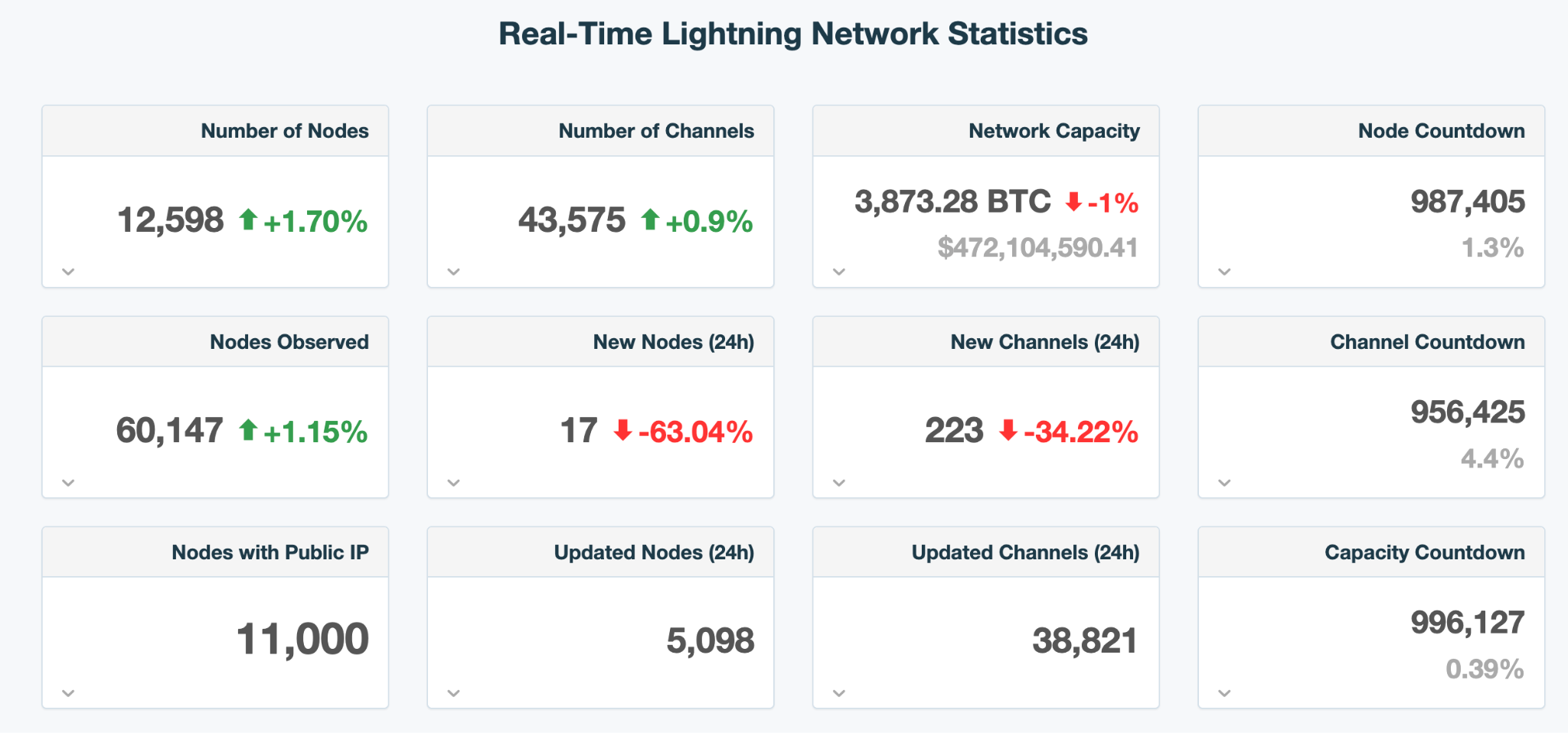Expand the Updated Channels (24h) card chevron
1568x733 pixels.
point(839,693)
